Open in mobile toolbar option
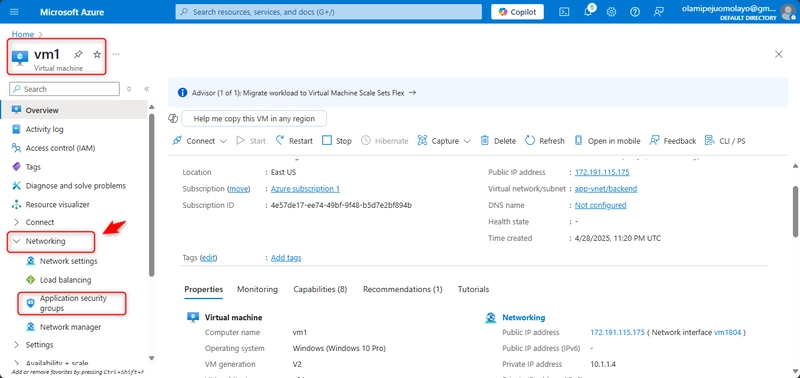This screenshot has width=800, height=378. pyautogui.click(x=607, y=141)
